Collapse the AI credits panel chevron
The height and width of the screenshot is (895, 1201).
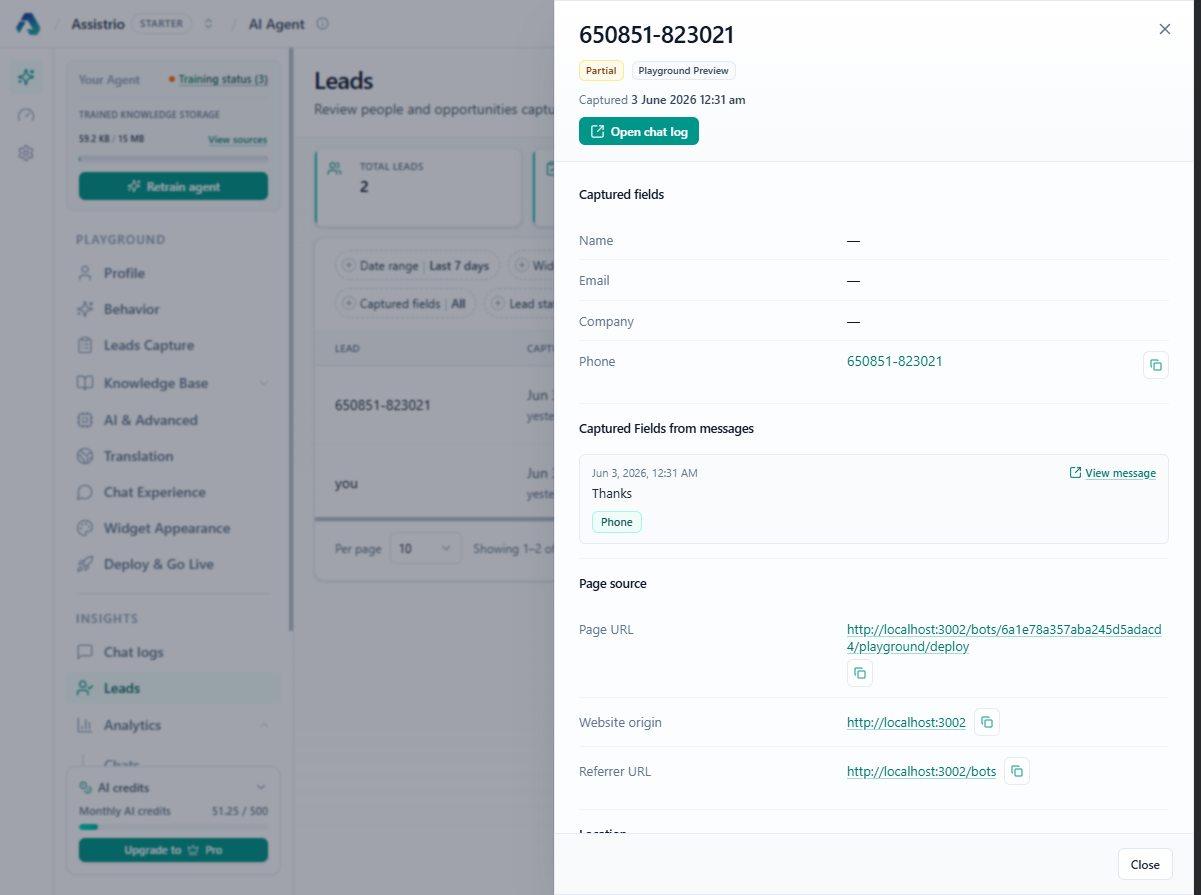[x=261, y=787]
